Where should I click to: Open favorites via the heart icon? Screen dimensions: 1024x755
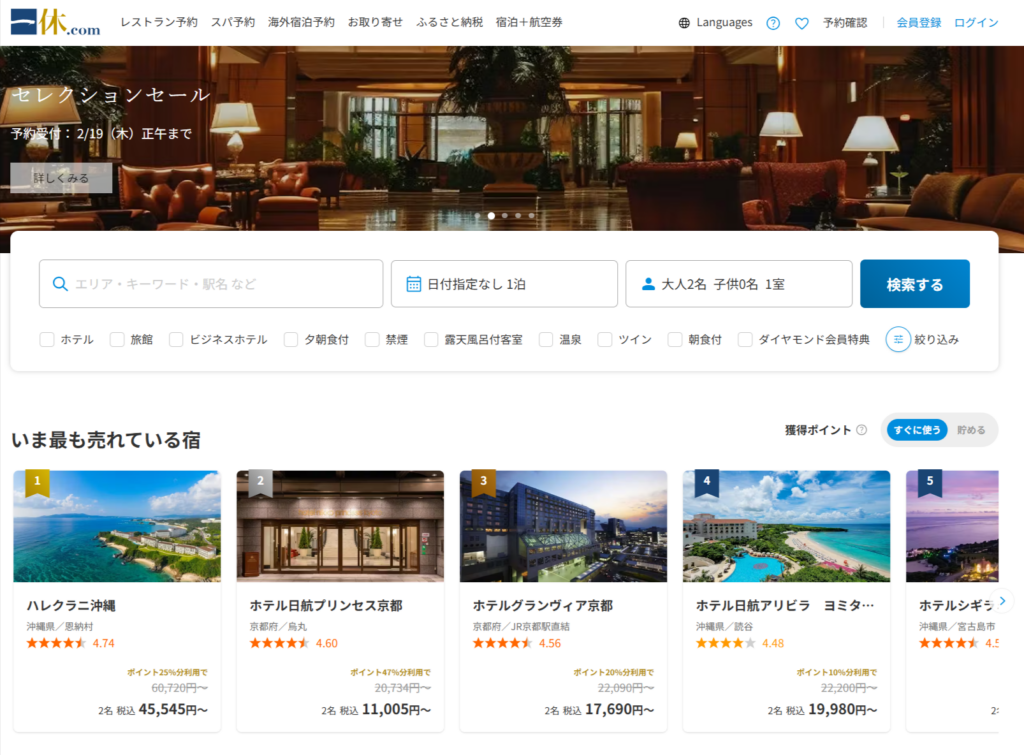(x=801, y=23)
